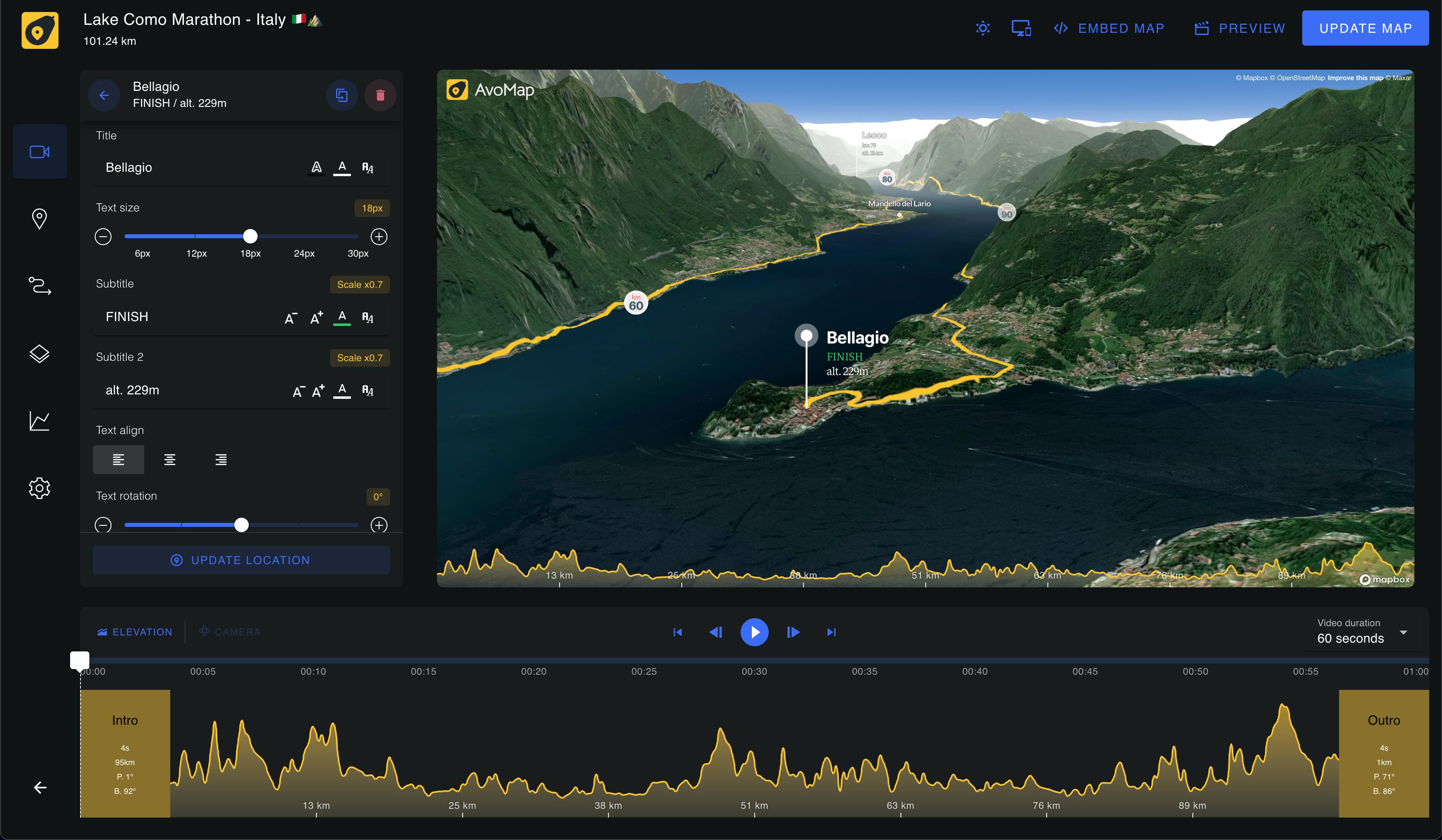Viewport: 1442px width, 840px height.
Task: Open the camera section in the sidebar
Action: (40, 151)
